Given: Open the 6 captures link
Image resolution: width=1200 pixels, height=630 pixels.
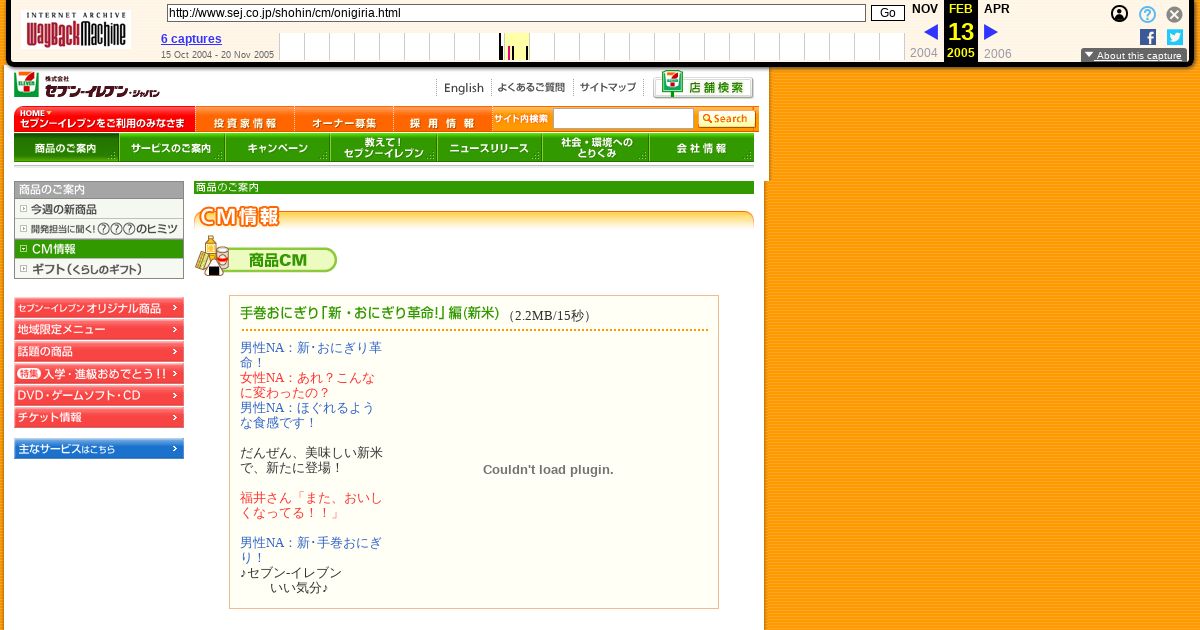Looking at the screenshot, I should 191,39.
